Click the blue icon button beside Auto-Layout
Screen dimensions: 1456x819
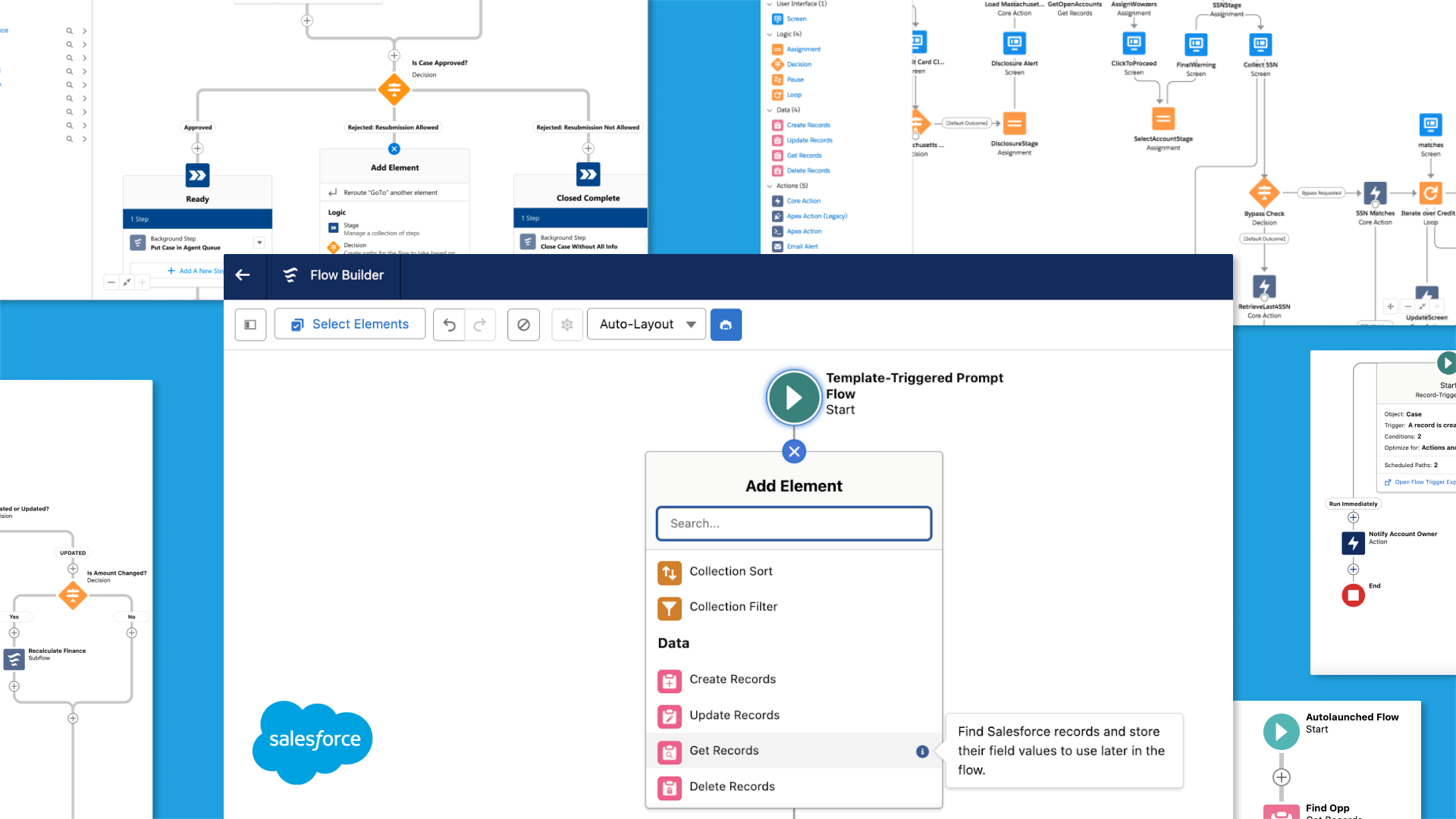(x=726, y=325)
